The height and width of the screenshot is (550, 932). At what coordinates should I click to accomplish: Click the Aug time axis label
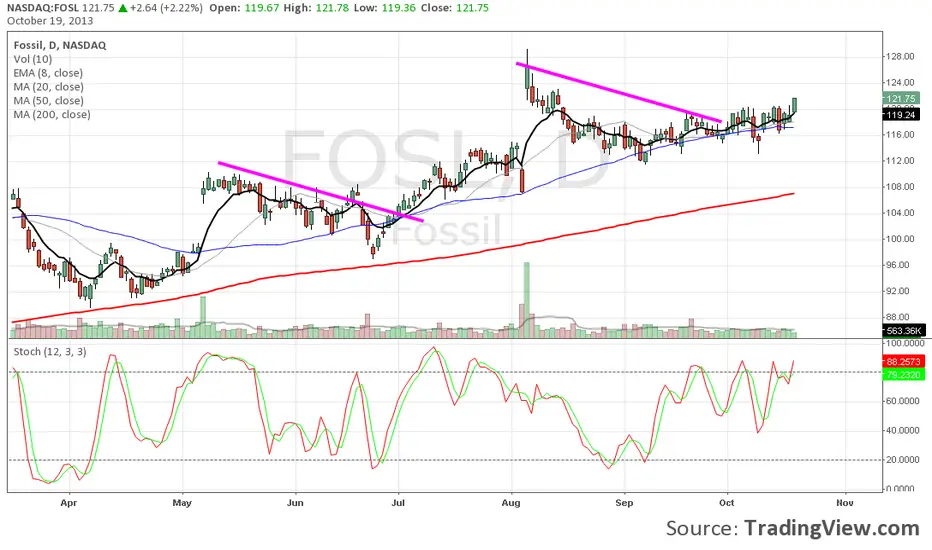click(511, 503)
